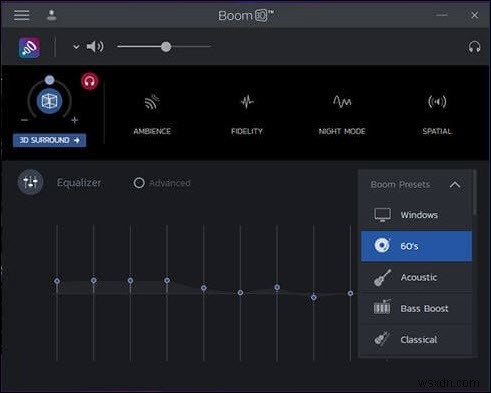Click the sixth equalizer band handle

[240, 293]
